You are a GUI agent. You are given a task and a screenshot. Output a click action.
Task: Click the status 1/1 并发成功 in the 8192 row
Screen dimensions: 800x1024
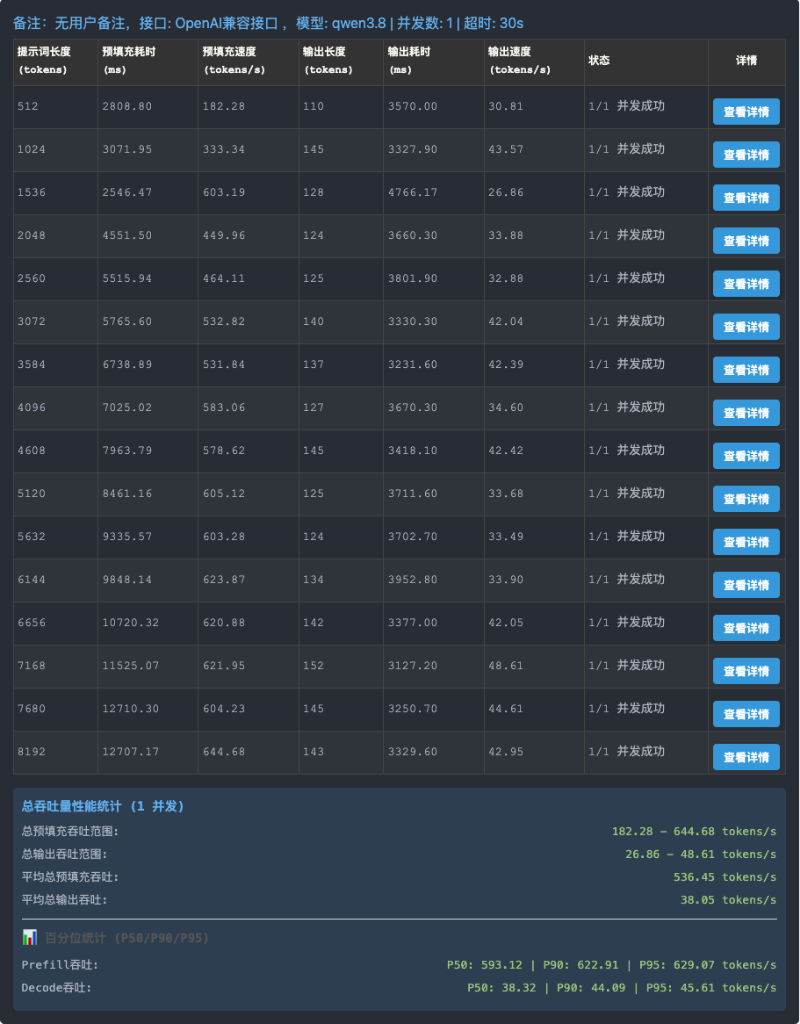pyautogui.click(x=627, y=752)
